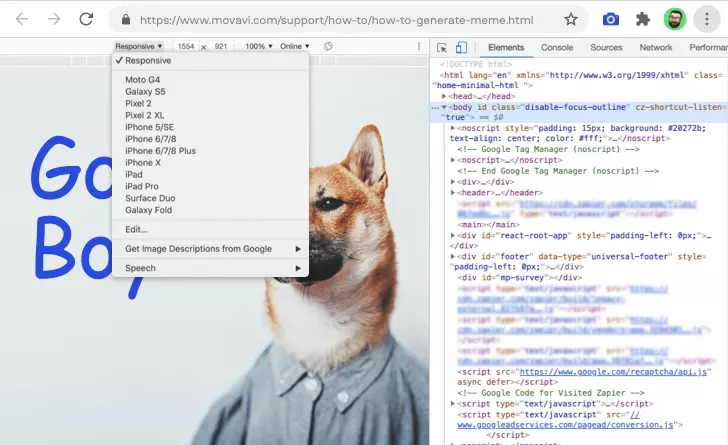Screen dimensions: 728x445
Task: Choose iPhone 6/7/8 device
Action: [210, 139]
